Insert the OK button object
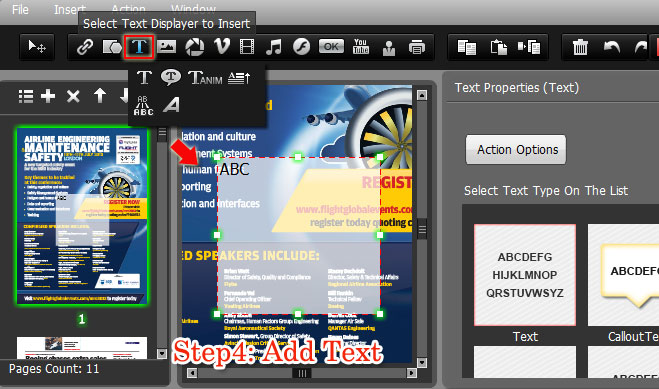Screen dimensions: 659x389 (331, 46)
